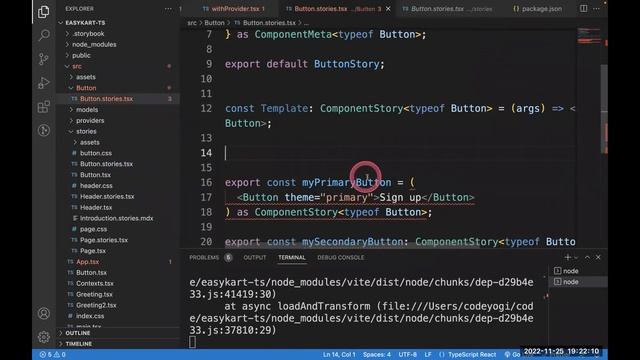Screen dimensions: 640x360
Task: Expand the models folder
Action: [x=118, y=109]
